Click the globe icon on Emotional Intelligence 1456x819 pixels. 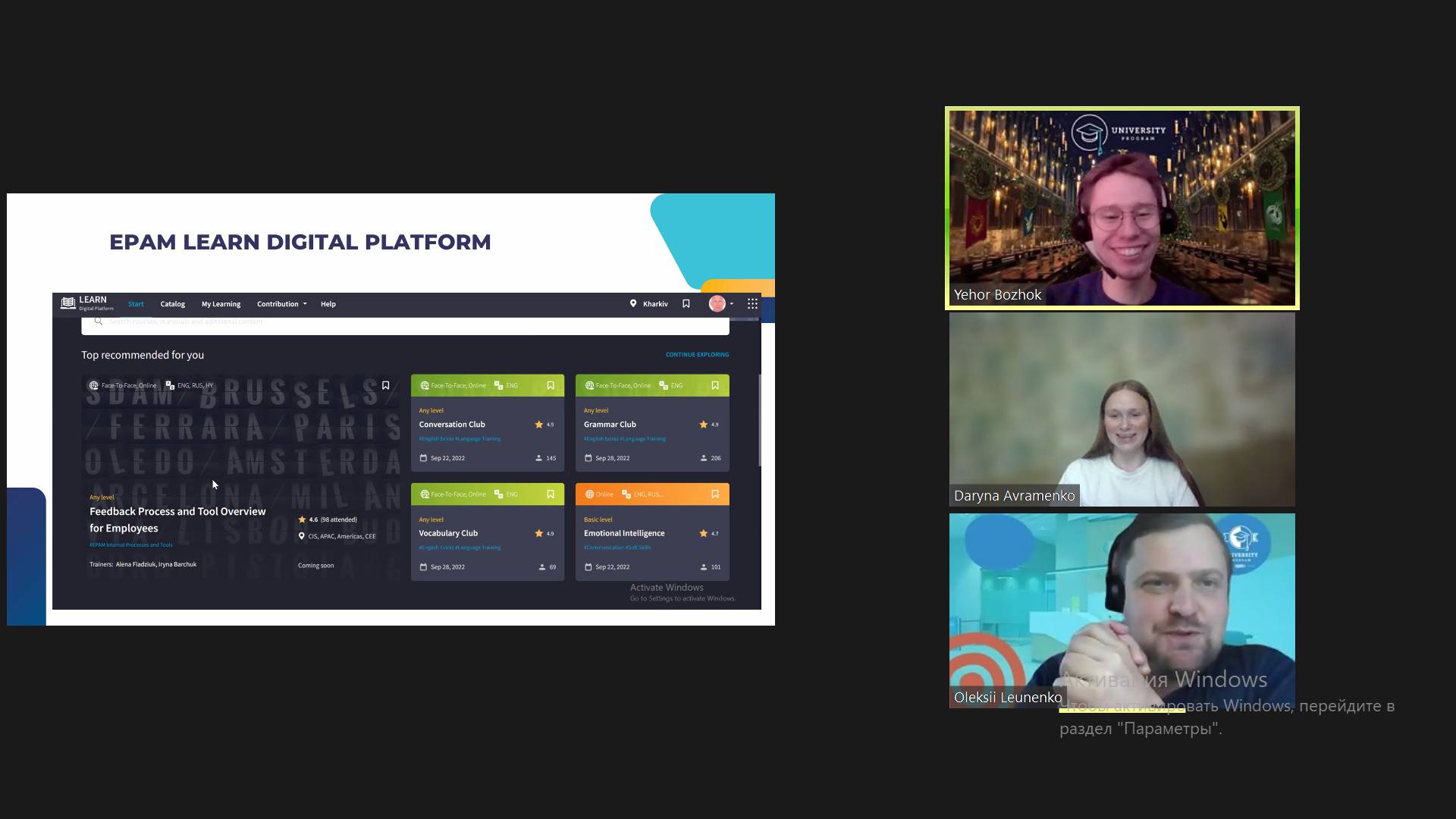[x=589, y=494]
